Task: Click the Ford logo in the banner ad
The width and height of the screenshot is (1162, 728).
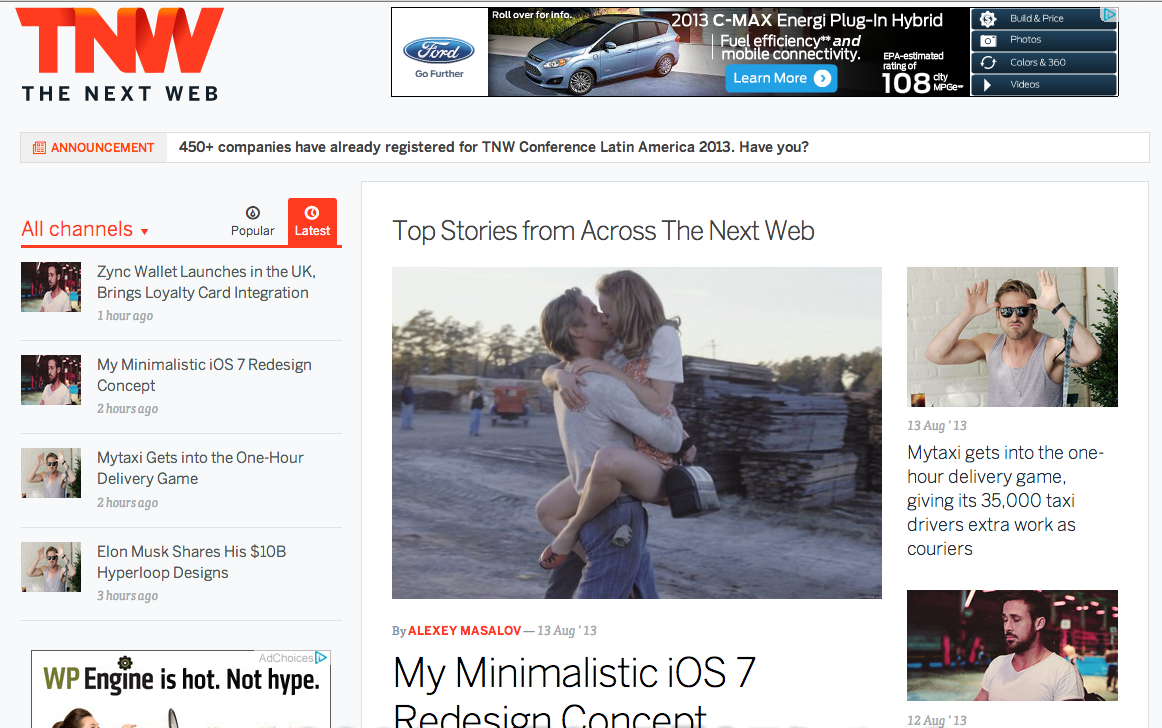Action: [439, 50]
